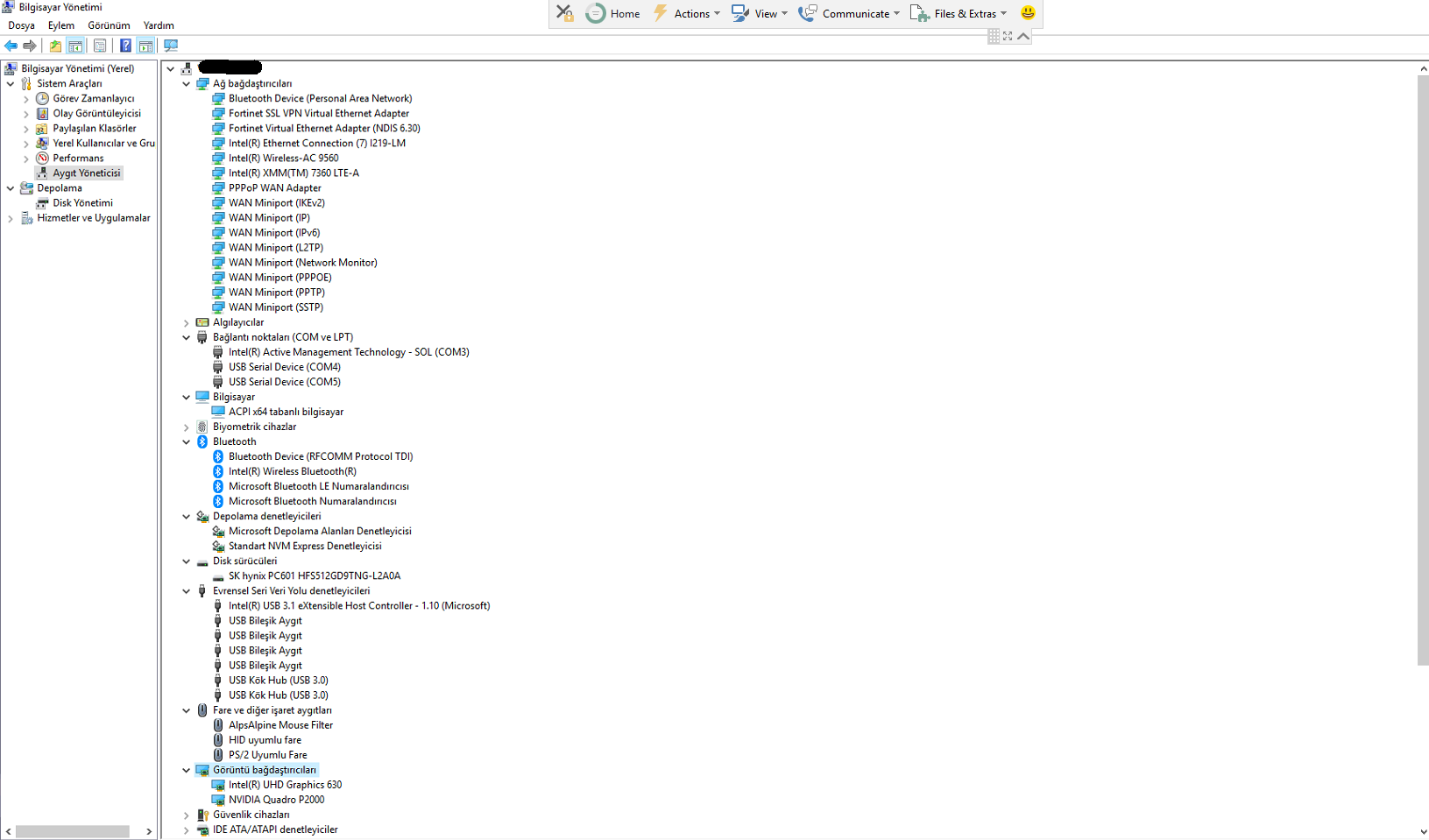Click the smiley face feedback icon

tap(1028, 13)
